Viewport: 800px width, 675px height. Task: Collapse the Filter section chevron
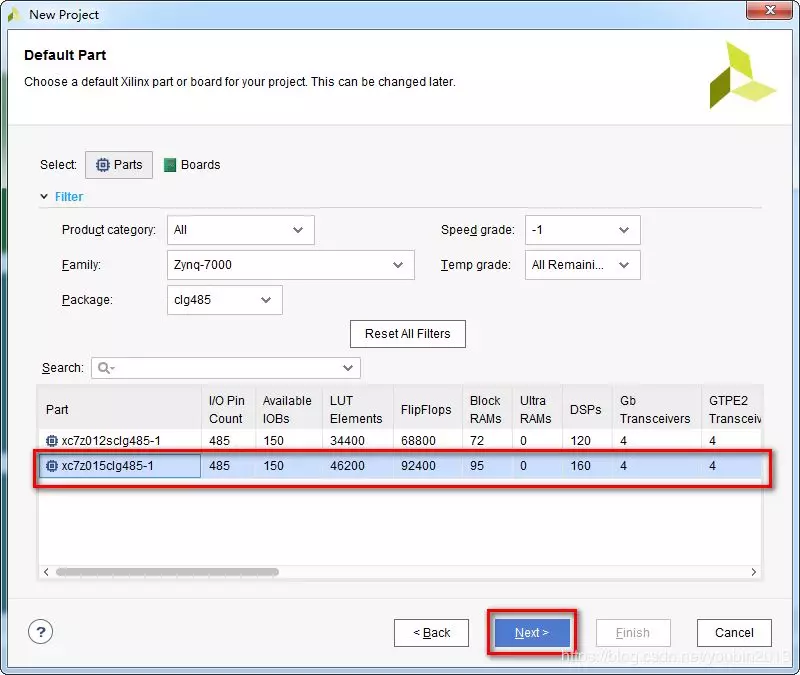pyautogui.click(x=44, y=196)
